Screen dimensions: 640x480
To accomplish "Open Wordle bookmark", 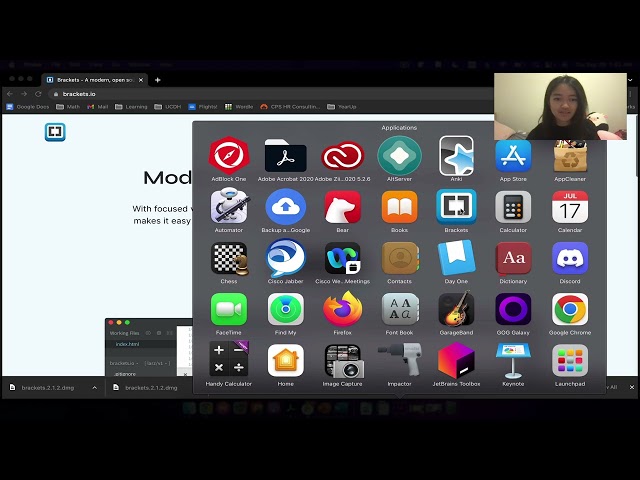I will (239, 107).
